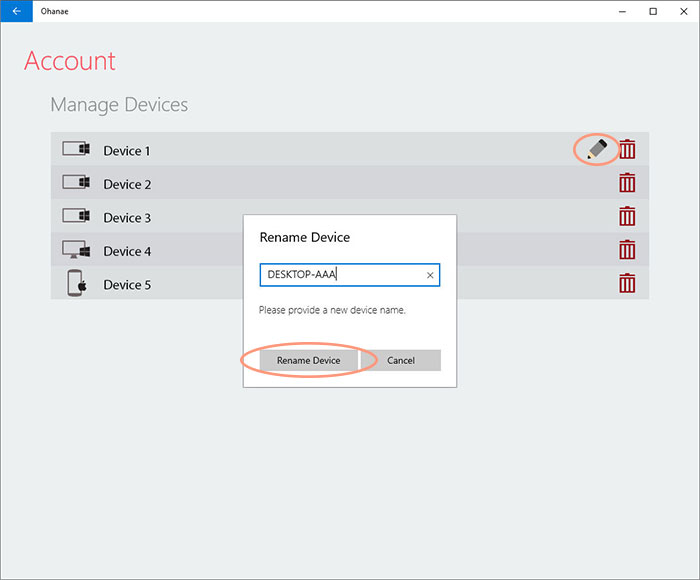The height and width of the screenshot is (580, 700).
Task: Delete Device 5 via the trash icon
Action: [627, 283]
